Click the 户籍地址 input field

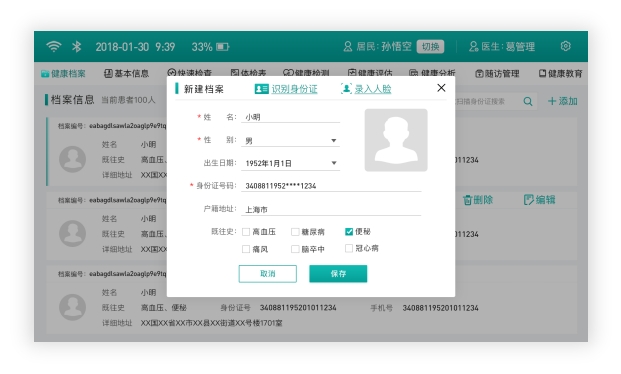(331, 209)
